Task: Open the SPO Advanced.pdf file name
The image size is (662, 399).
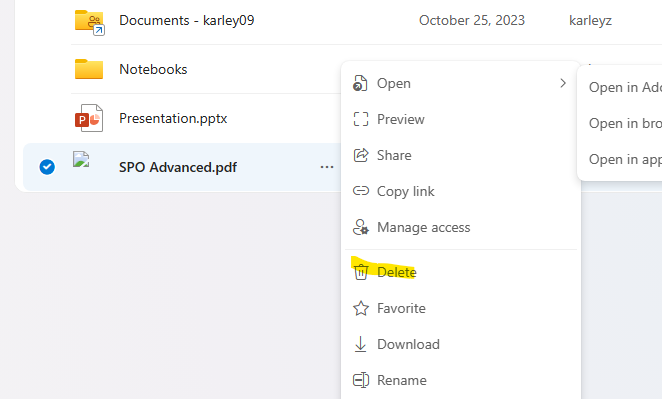Action: pos(178,167)
